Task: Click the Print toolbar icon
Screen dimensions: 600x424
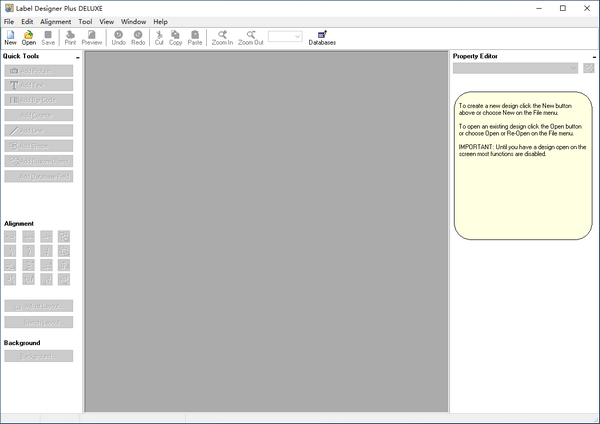Action: click(70, 37)
